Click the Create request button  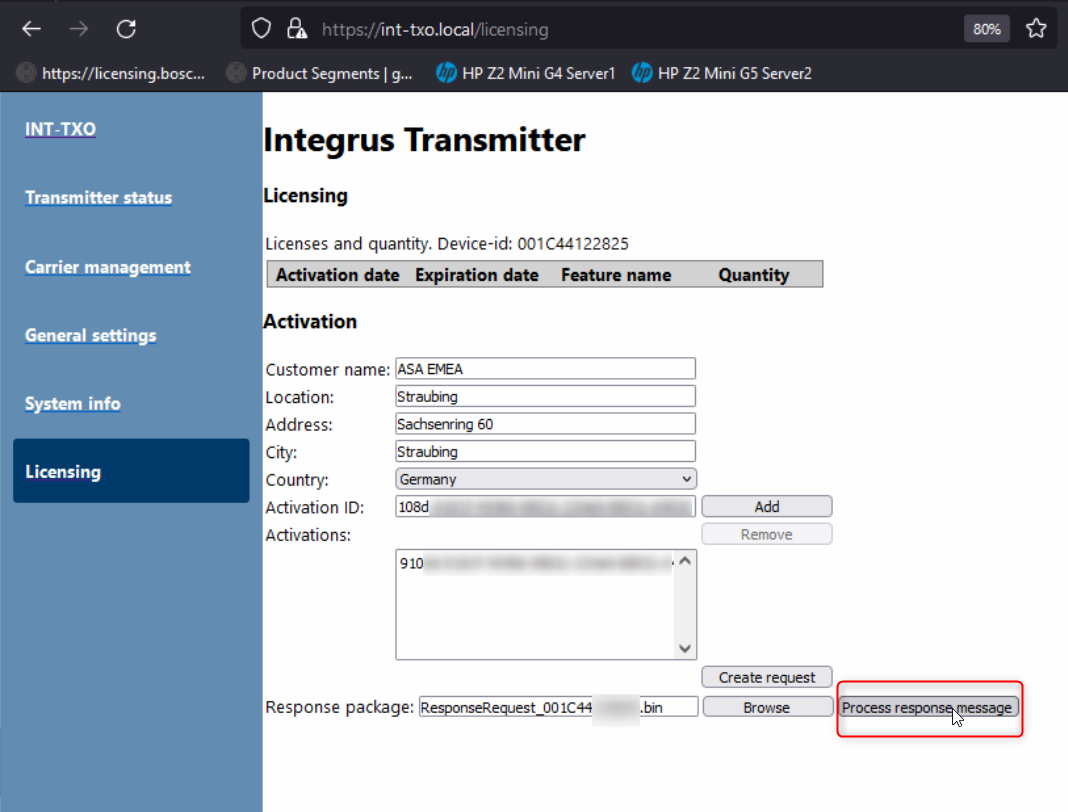pyautogui.click(x=767, y=677)
